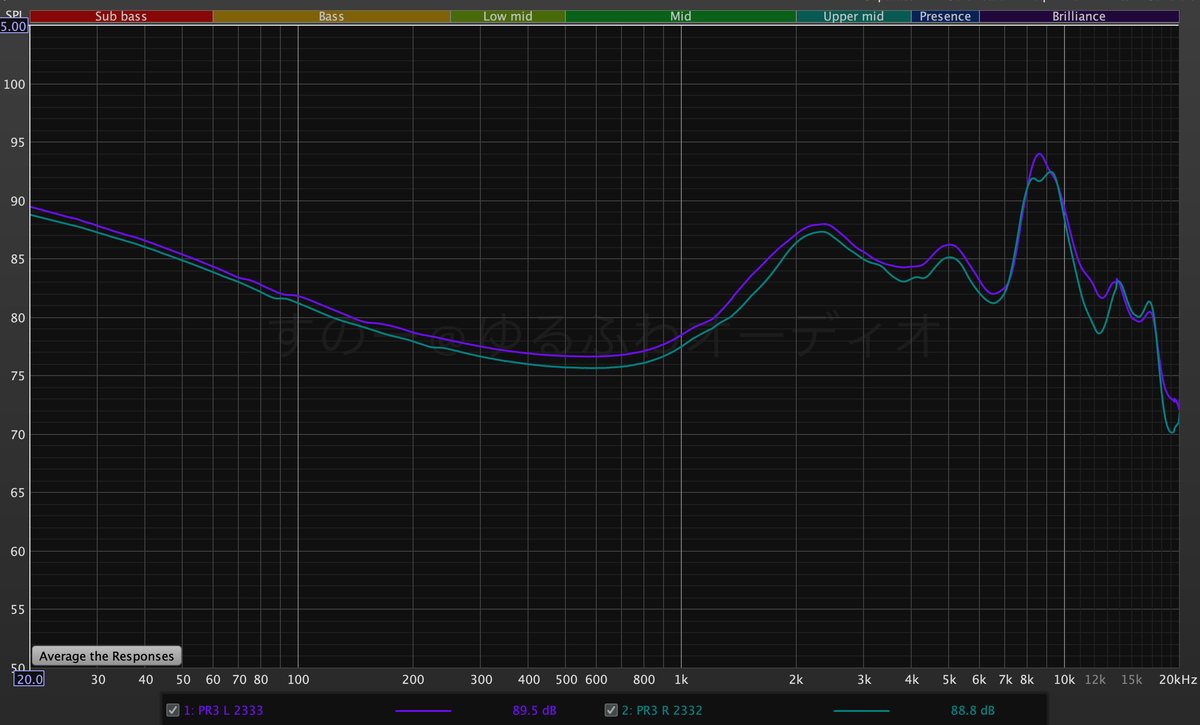Click the Mid band label
Image resolution: width=1200 pixels, height=725 pixels.
(x=681, y=16)
